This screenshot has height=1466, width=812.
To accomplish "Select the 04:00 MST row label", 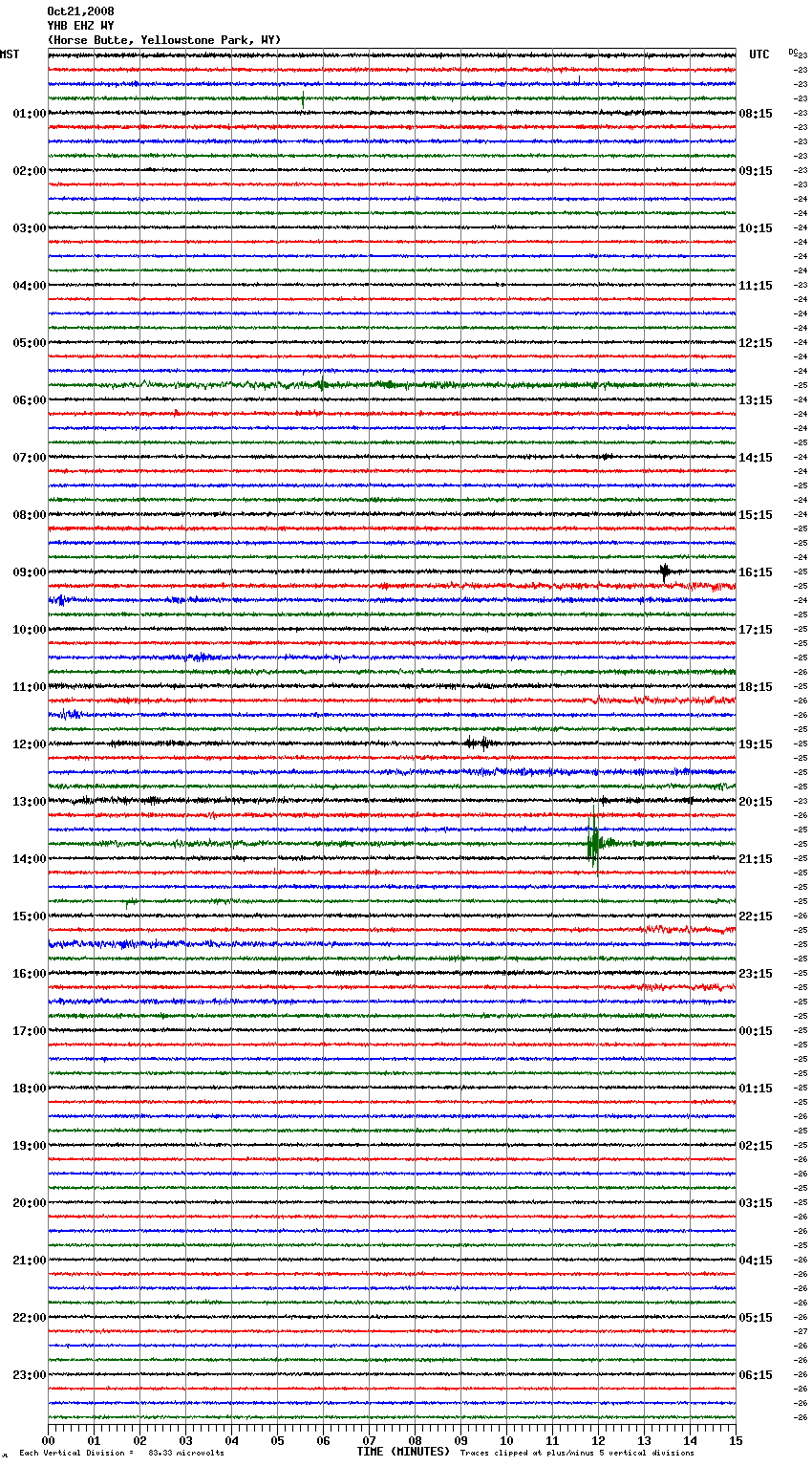I will tap(30, 286).
